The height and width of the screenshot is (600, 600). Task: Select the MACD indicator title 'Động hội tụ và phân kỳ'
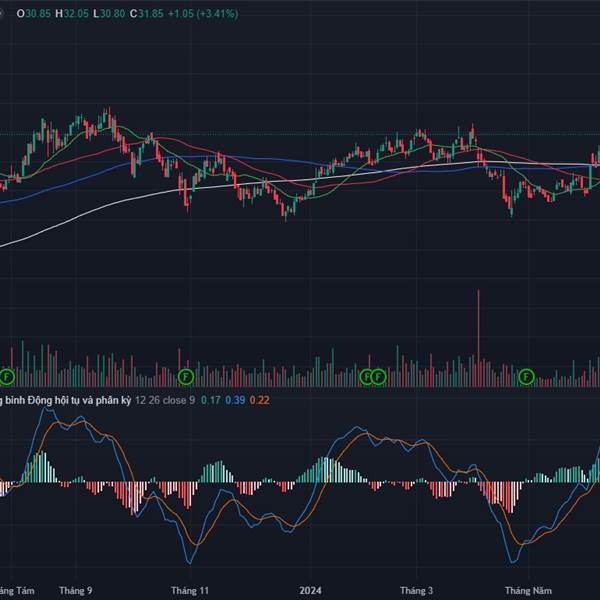click(x=79, y=400)
